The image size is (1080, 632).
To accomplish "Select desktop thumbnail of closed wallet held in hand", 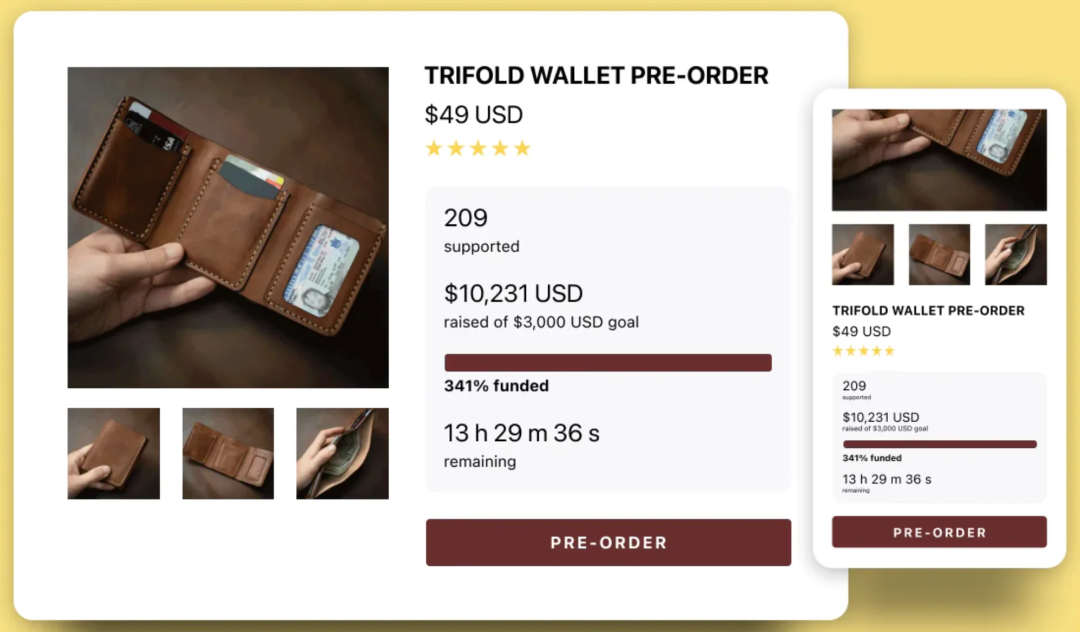I will [x=114, y=453].
